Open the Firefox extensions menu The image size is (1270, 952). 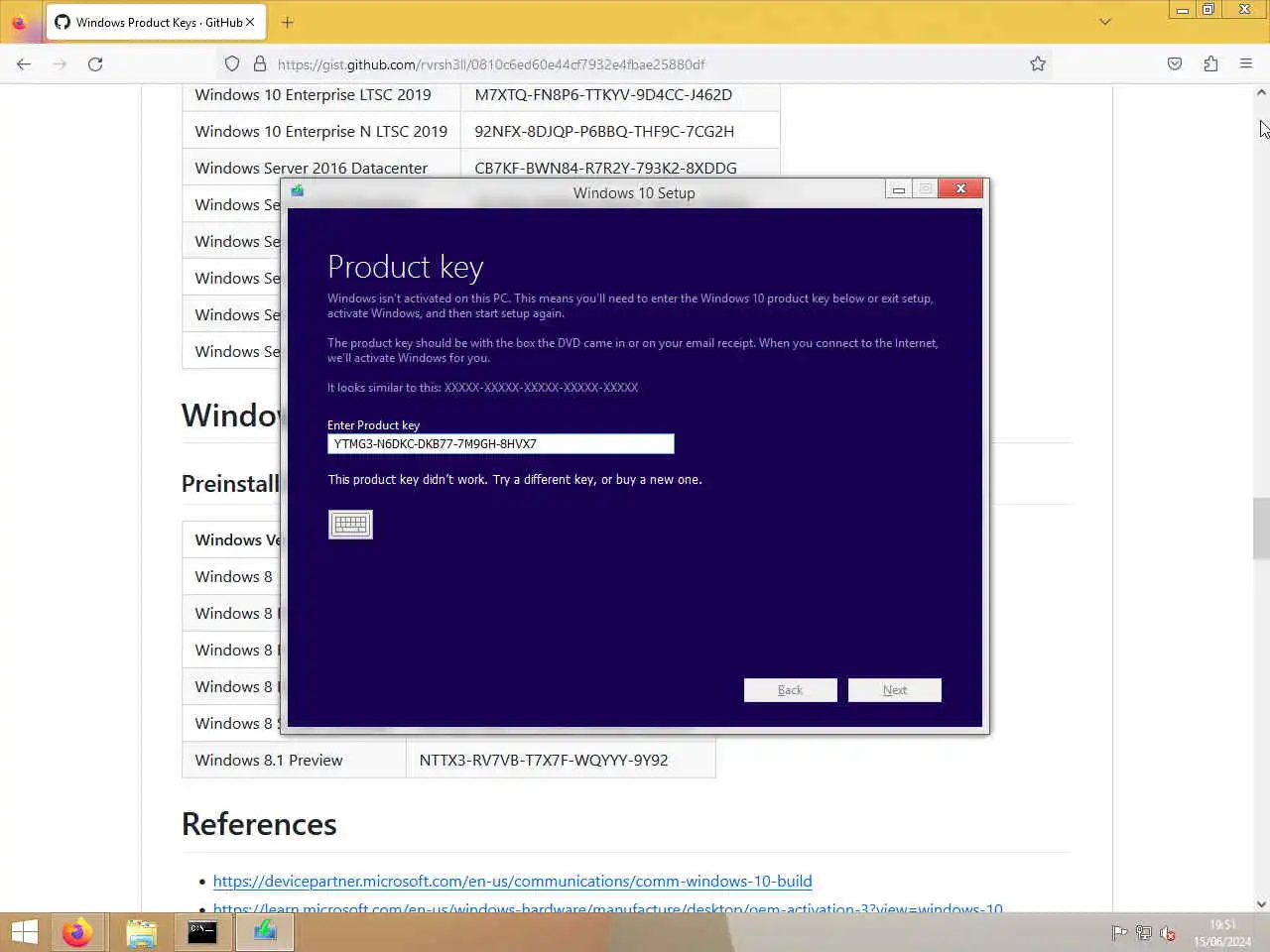(1210, 64)
